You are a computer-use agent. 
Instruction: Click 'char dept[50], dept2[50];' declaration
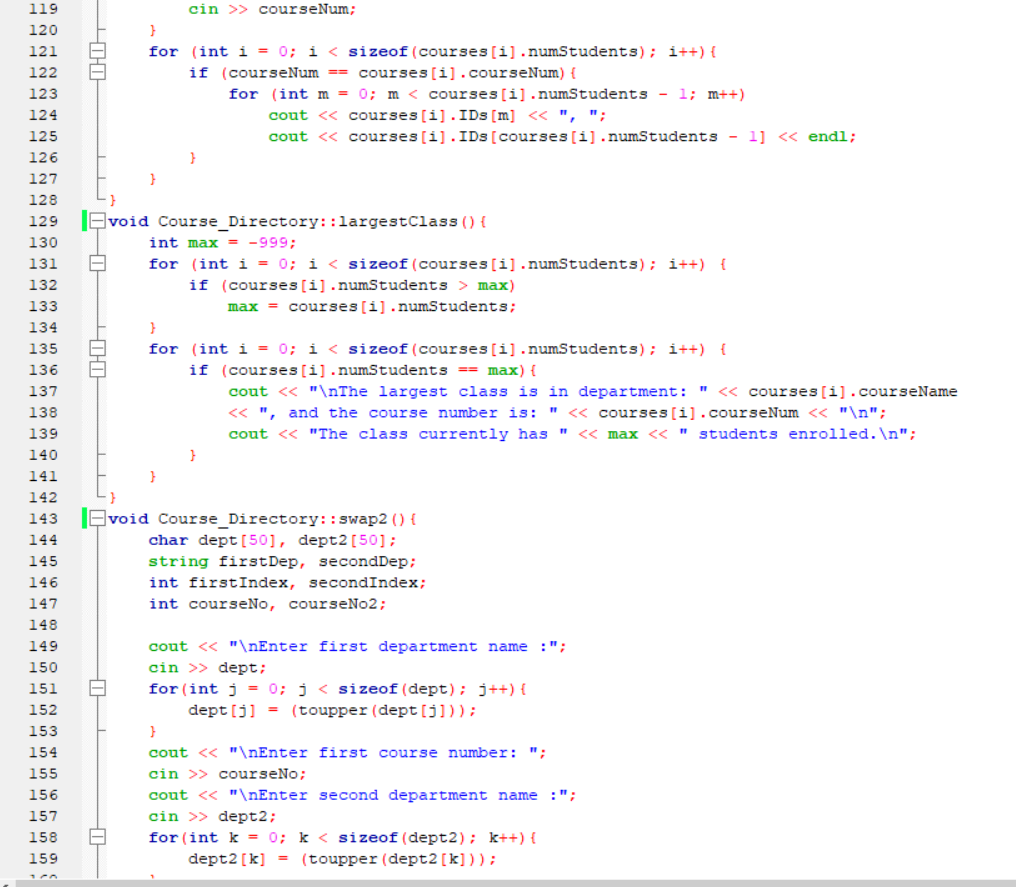272,540
